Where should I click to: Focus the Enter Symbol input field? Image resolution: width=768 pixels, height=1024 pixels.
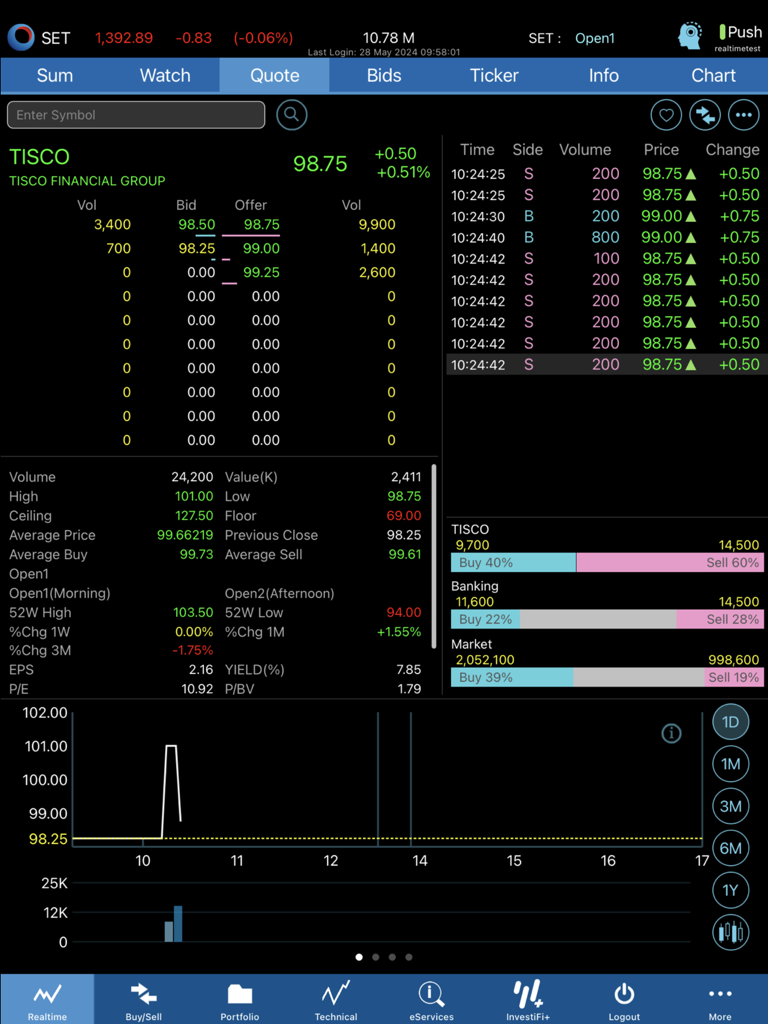136,115
